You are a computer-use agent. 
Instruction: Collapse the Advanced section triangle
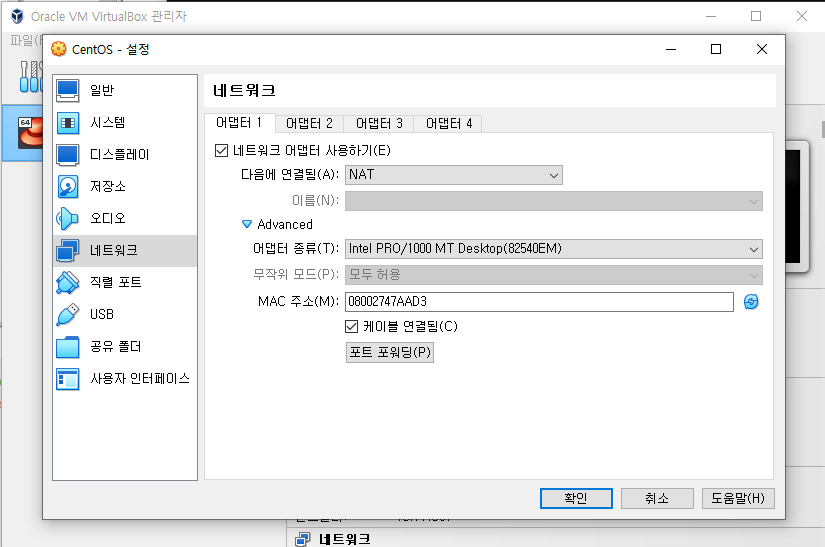click(246, 225)
